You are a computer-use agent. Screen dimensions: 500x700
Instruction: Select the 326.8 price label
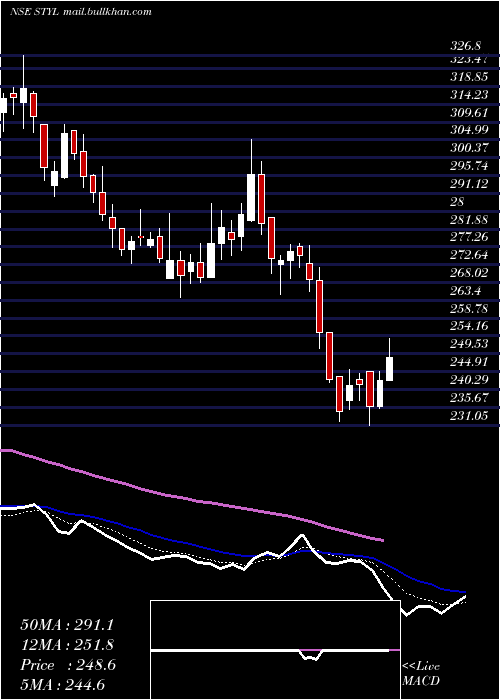click(466, 46)
